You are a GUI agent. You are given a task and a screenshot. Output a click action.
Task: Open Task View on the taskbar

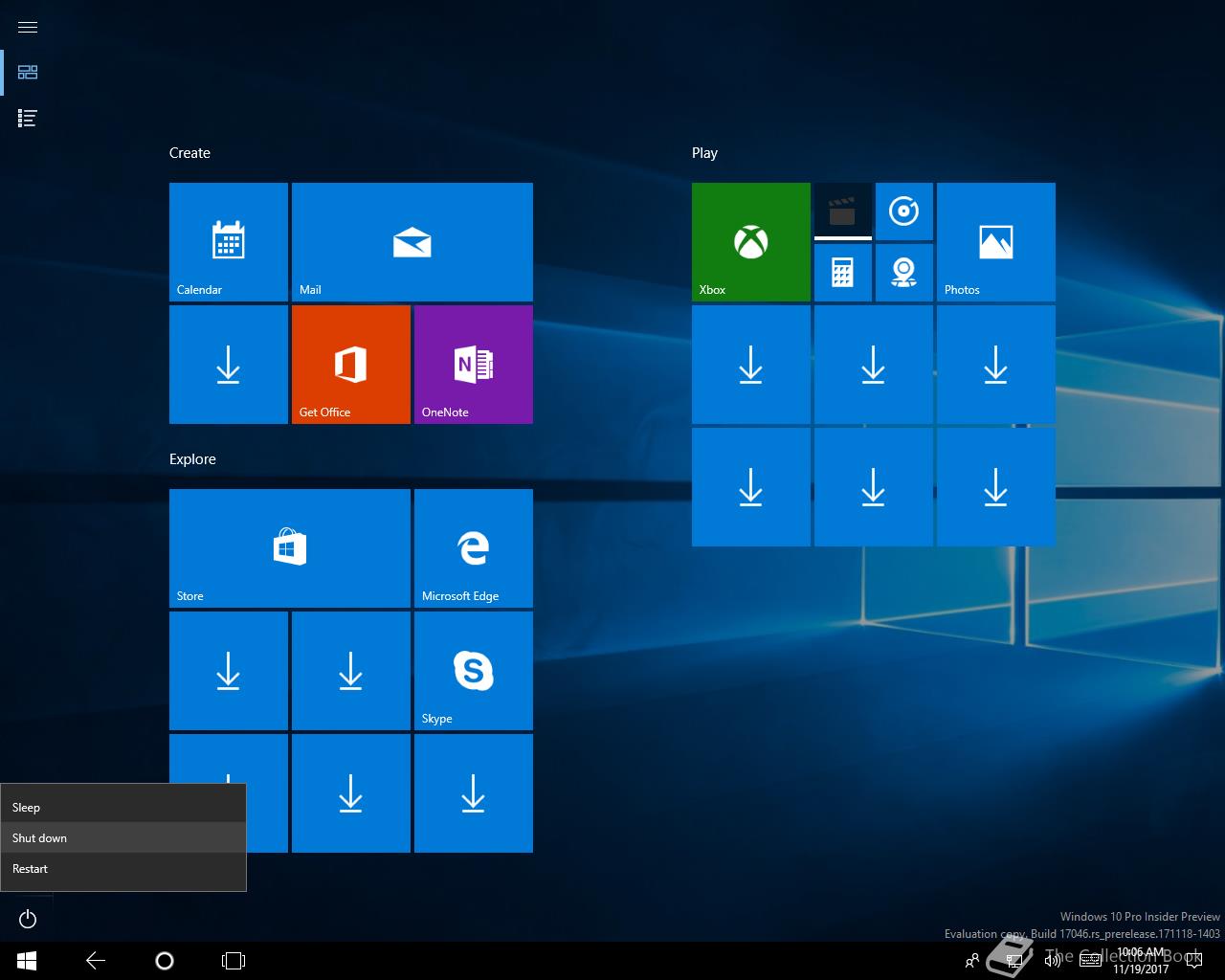click(234, 961)
